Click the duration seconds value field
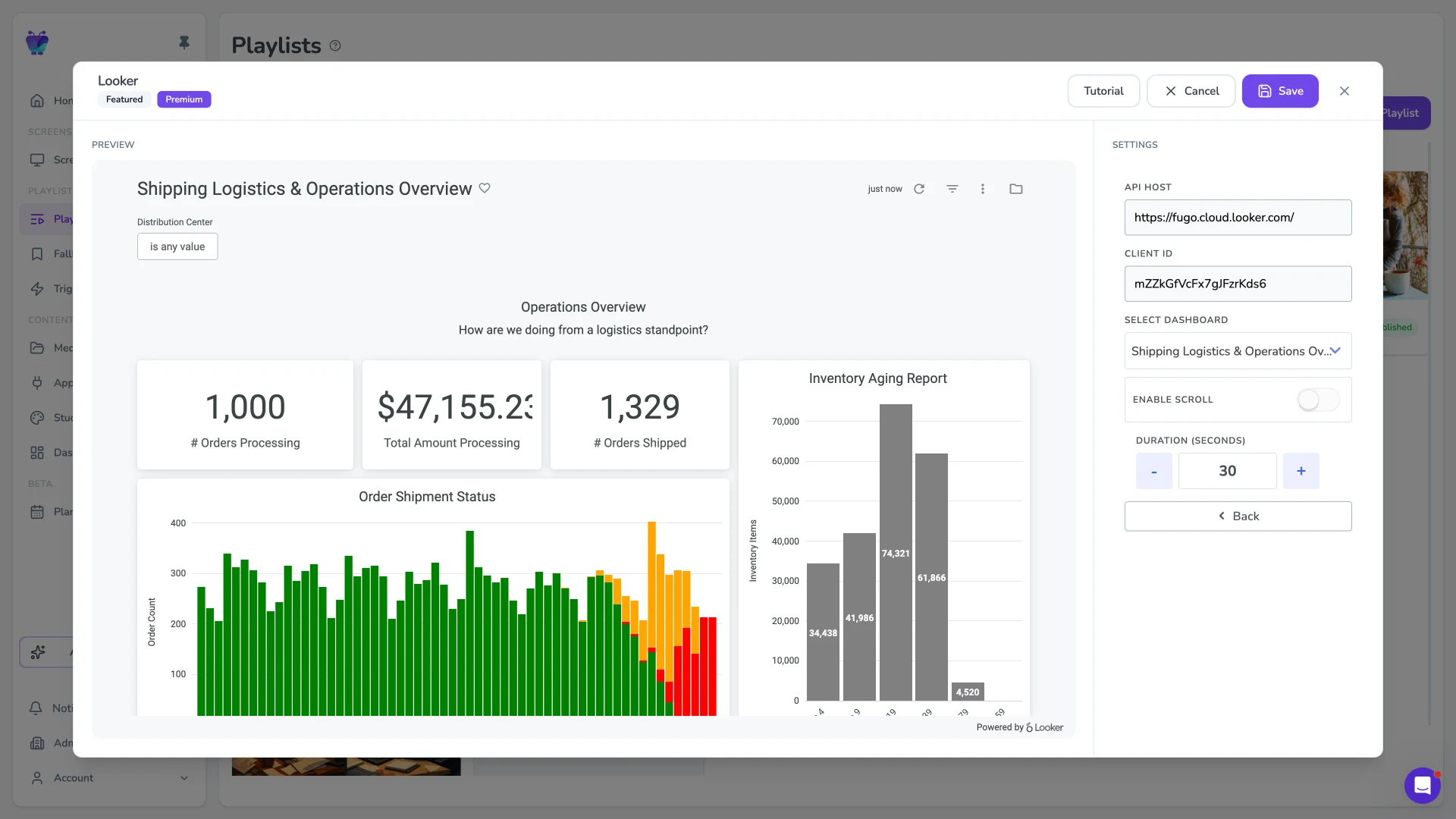Image resolution: width=1456 pixels, height=819 pixels. pos(1227,471)
